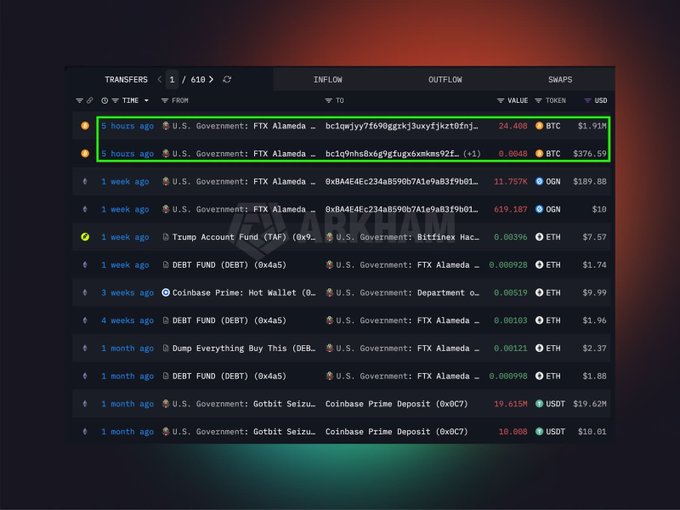Image resolution: width=680 pixels, height=510 pixels.
Task: Click Ethereum chain icon of Coinbase Prime Hot Wallet row
Action: 85,293
